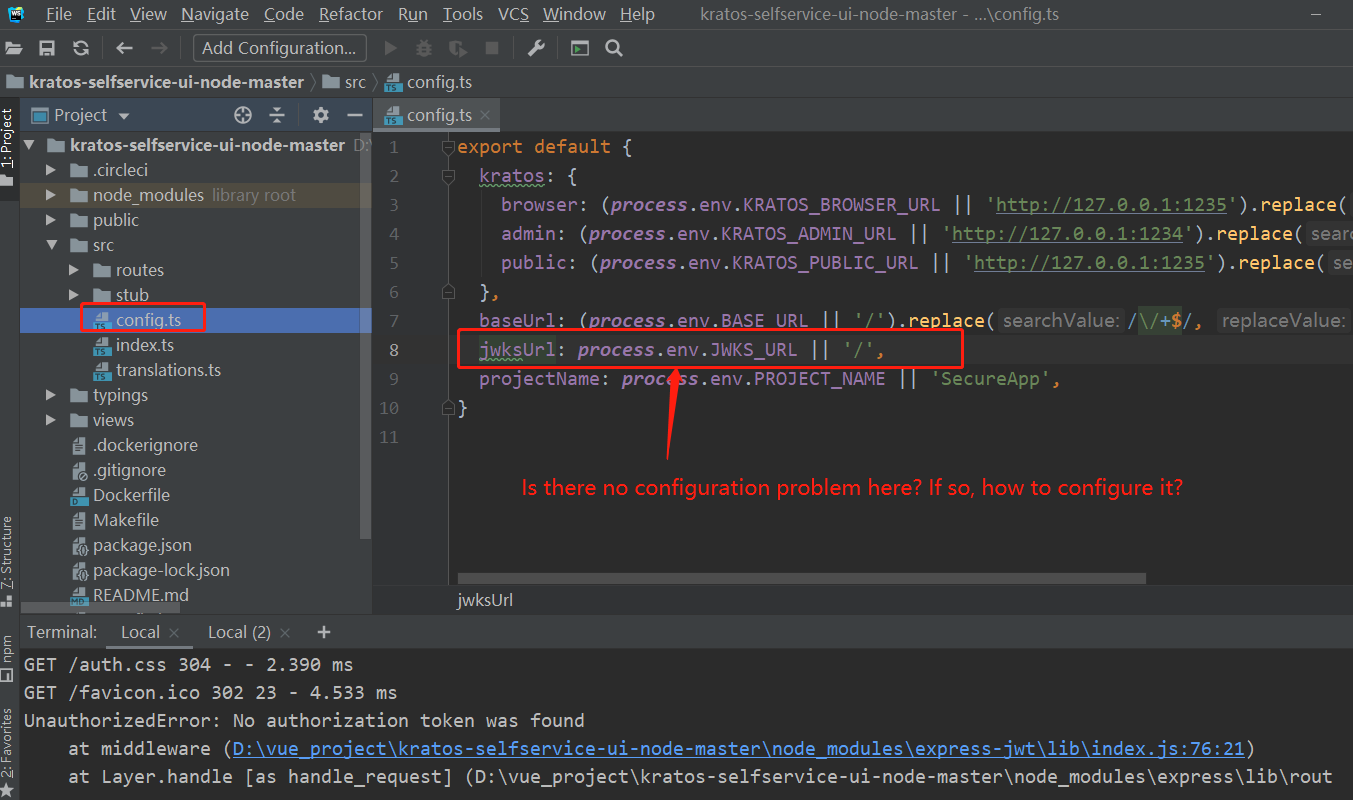Open settings using the wrench toolbar icon
The width and height of the screenshot is (1353, 800).
point(536,47)
